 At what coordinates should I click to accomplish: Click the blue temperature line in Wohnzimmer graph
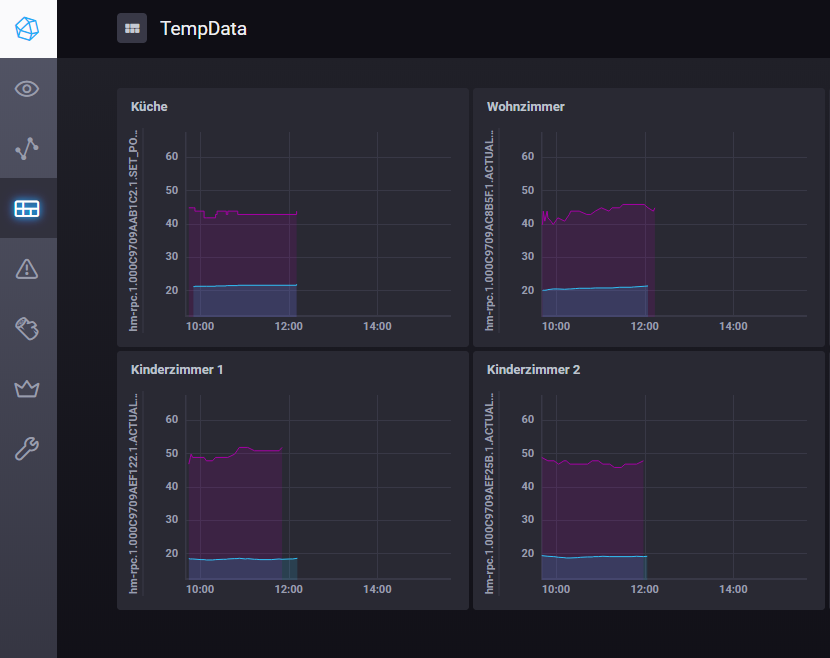(600, 288)
